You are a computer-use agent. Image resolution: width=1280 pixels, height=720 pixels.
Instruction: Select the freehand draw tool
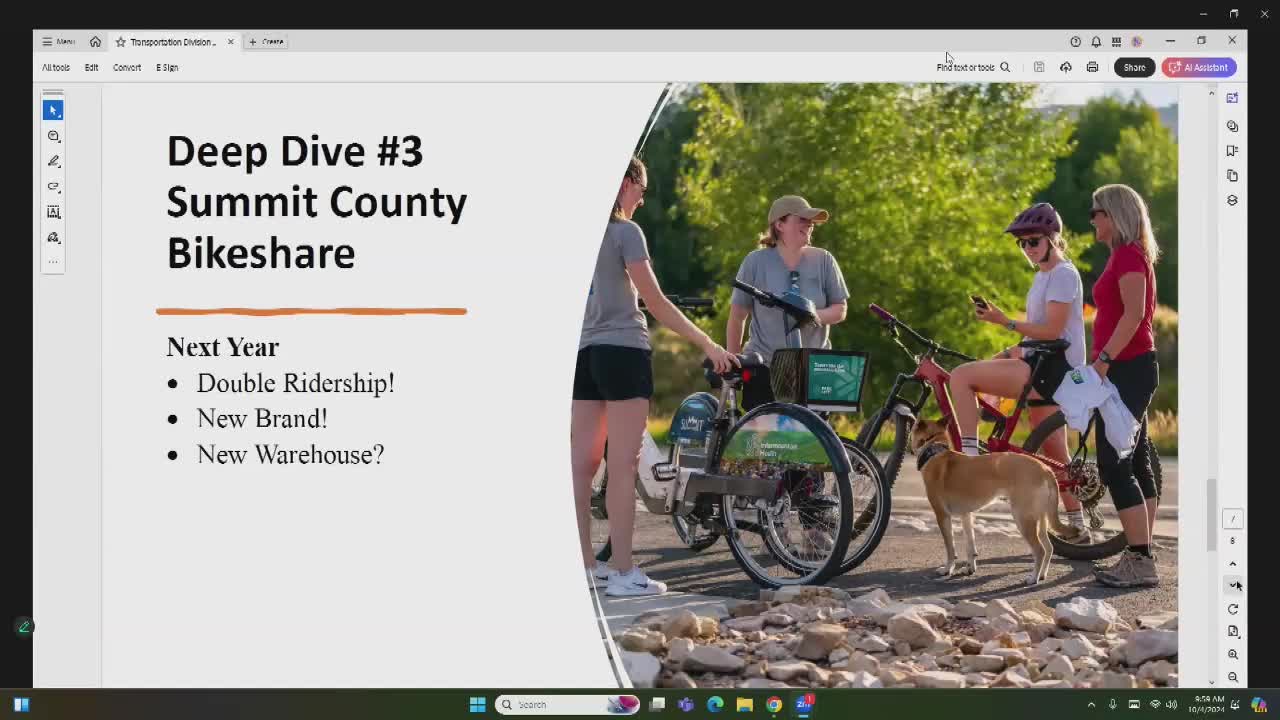pos(53,187)
